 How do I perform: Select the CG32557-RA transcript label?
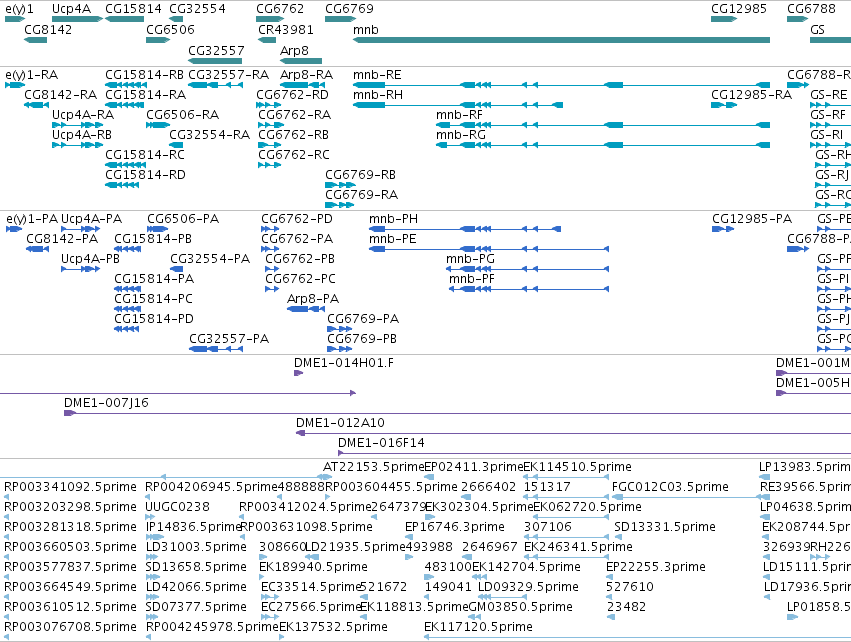[x=228, y=75]
